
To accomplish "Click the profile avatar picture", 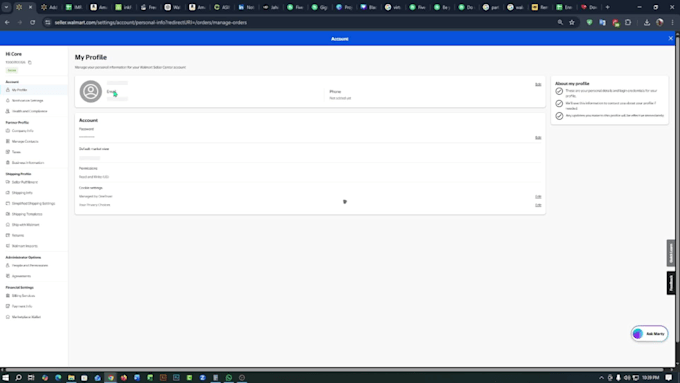I will coord(91,91).
